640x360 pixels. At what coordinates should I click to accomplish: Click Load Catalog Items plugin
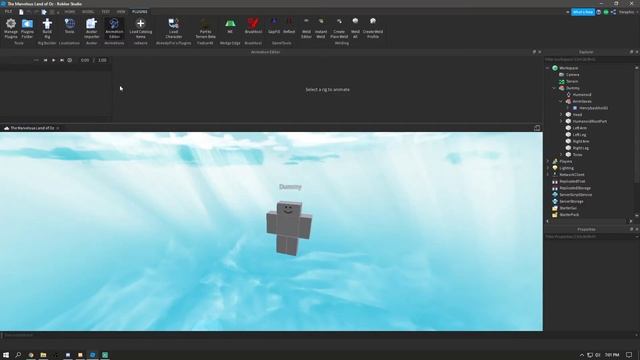point(140,28)
